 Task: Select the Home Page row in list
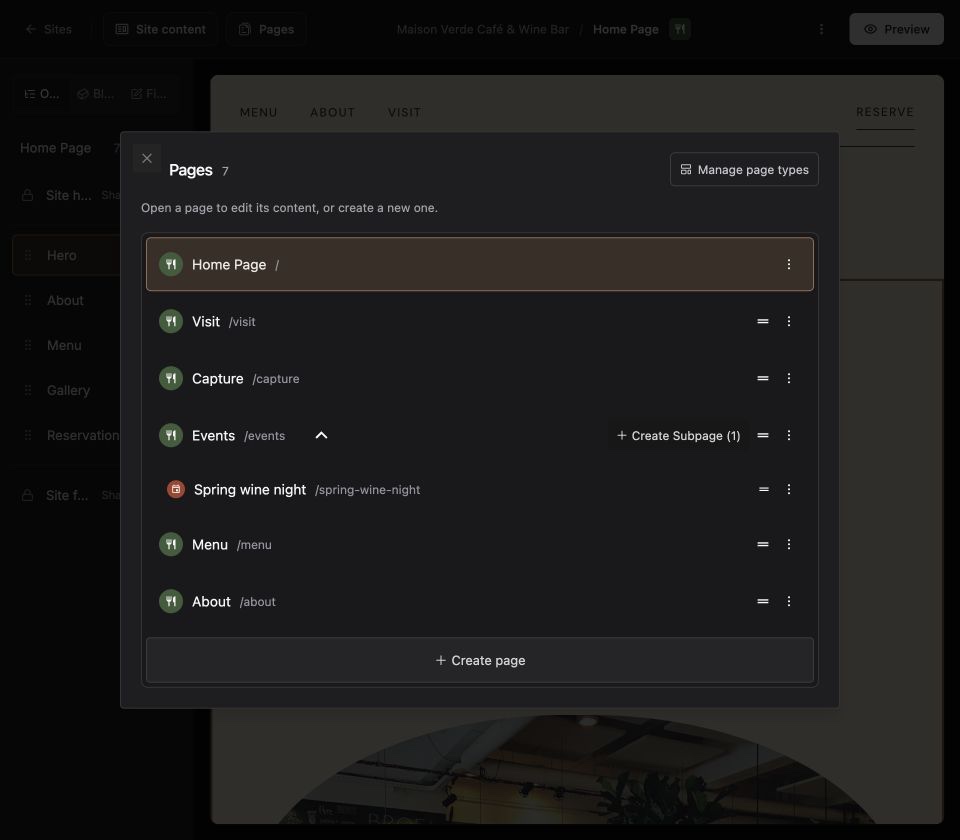(480, 264)
